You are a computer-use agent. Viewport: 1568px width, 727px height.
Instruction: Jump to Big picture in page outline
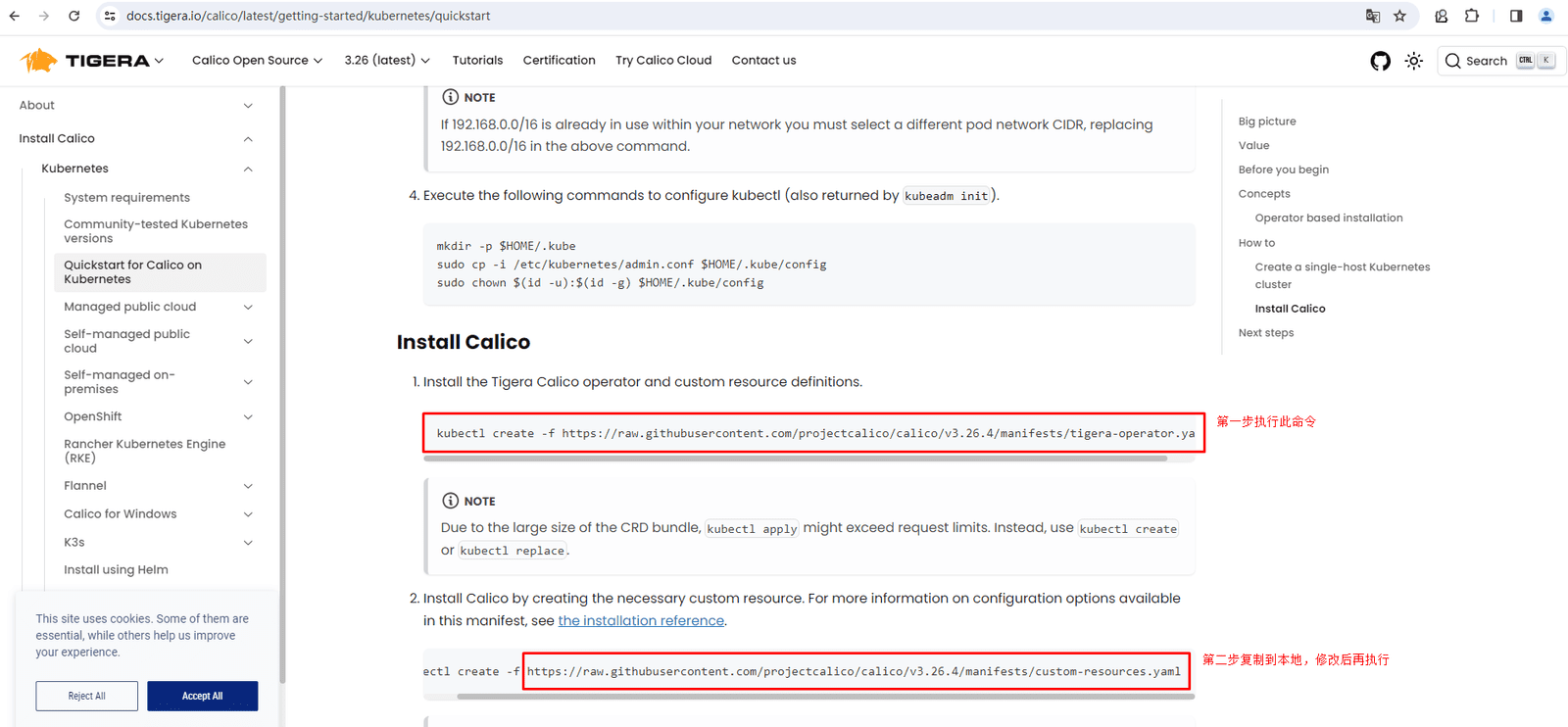(x=1267, y=121)
